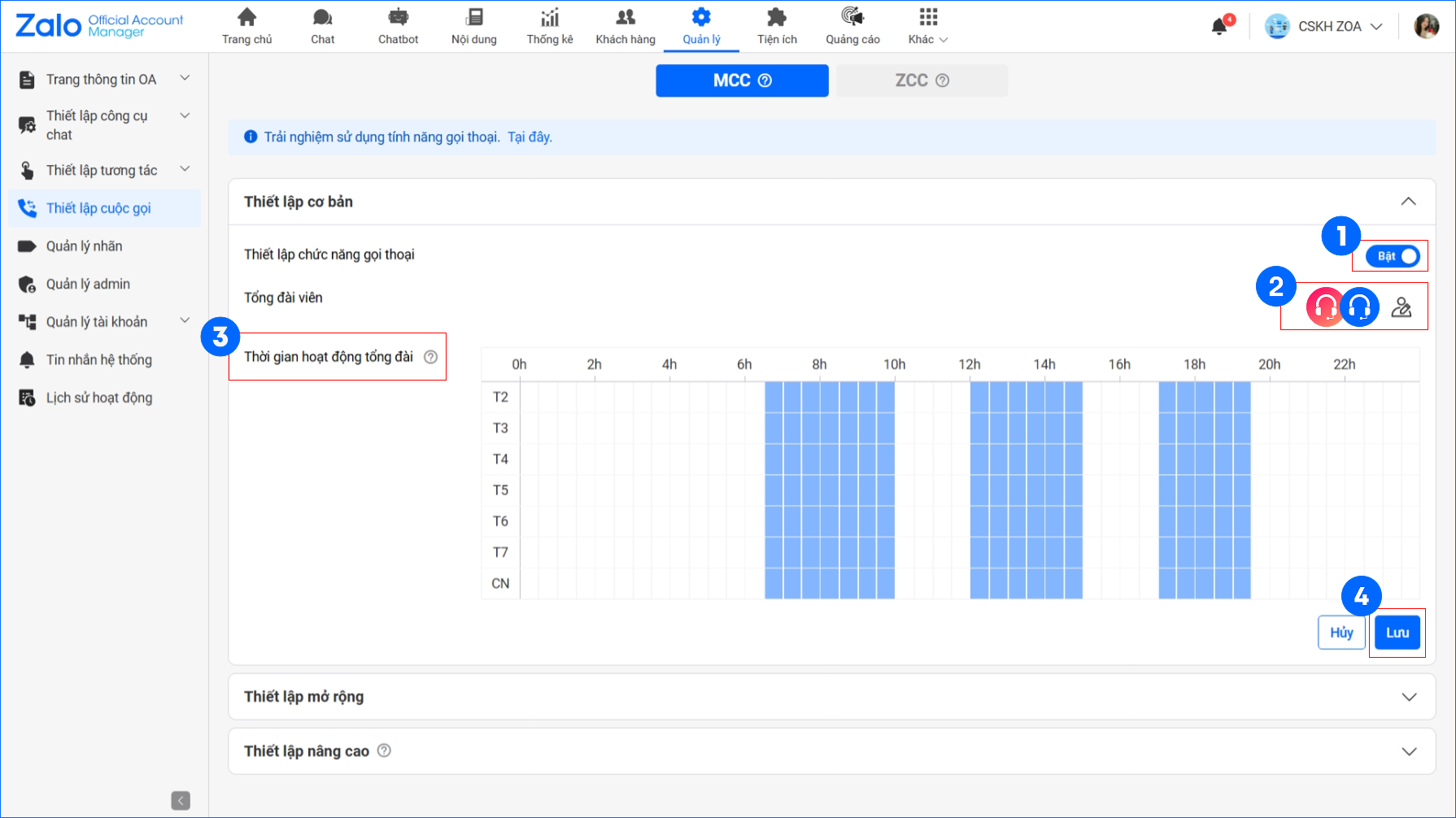
Task: Click the profile avatar picture
Action: click(x=1427, y=26)
